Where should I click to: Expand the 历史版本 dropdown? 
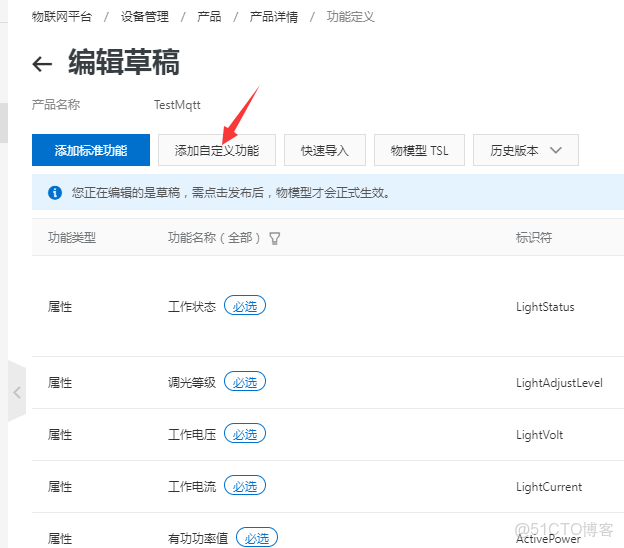[526, 150]
